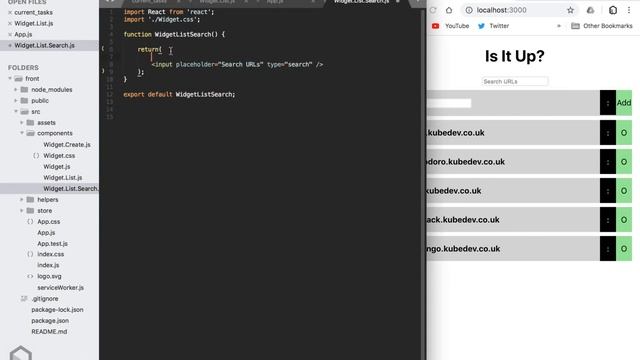The image size is (640, 360).
Task: Expand the store folder
Action: (x=22, y=211)
